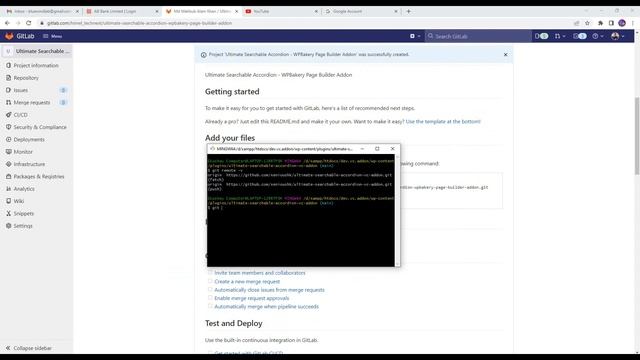Open Project information in sidebar
Viewport: 640px width, 360px height.
click(36, 65)
